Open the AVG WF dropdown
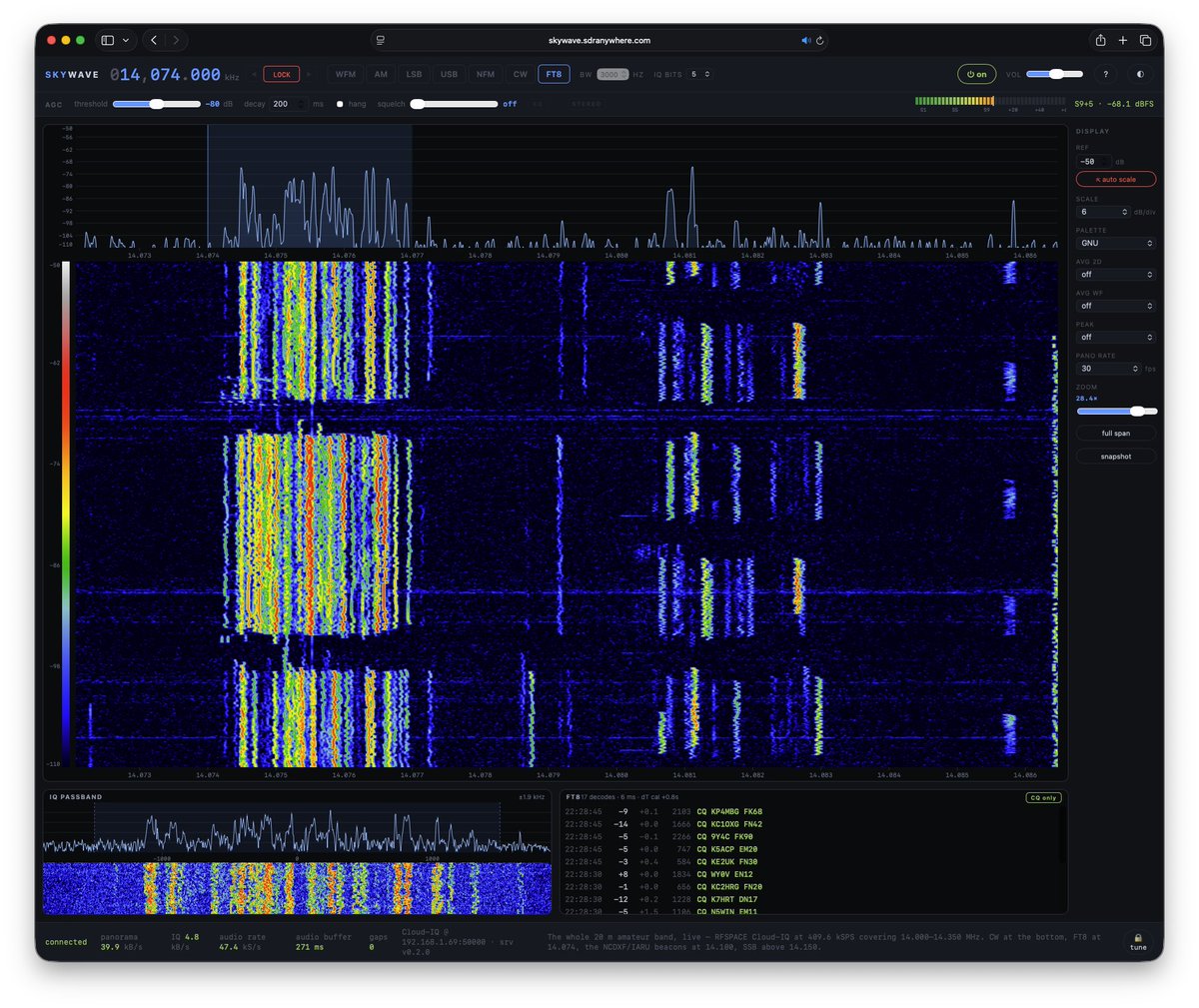Image resolution: width=1199 pixels, height=1008 pixels. (x=1116, y=306)
